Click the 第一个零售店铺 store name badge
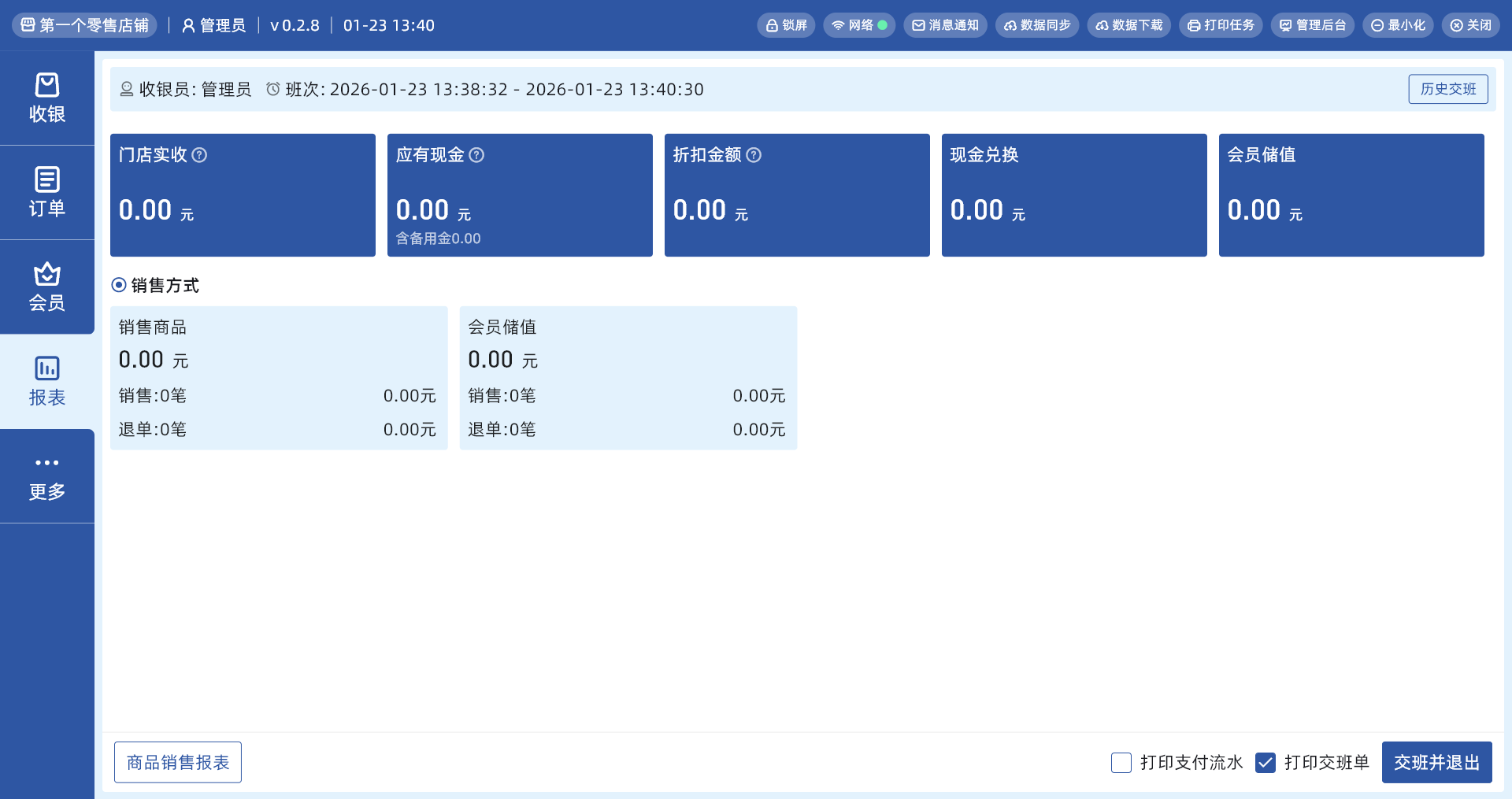1512x799 pixels. point(84,25)
